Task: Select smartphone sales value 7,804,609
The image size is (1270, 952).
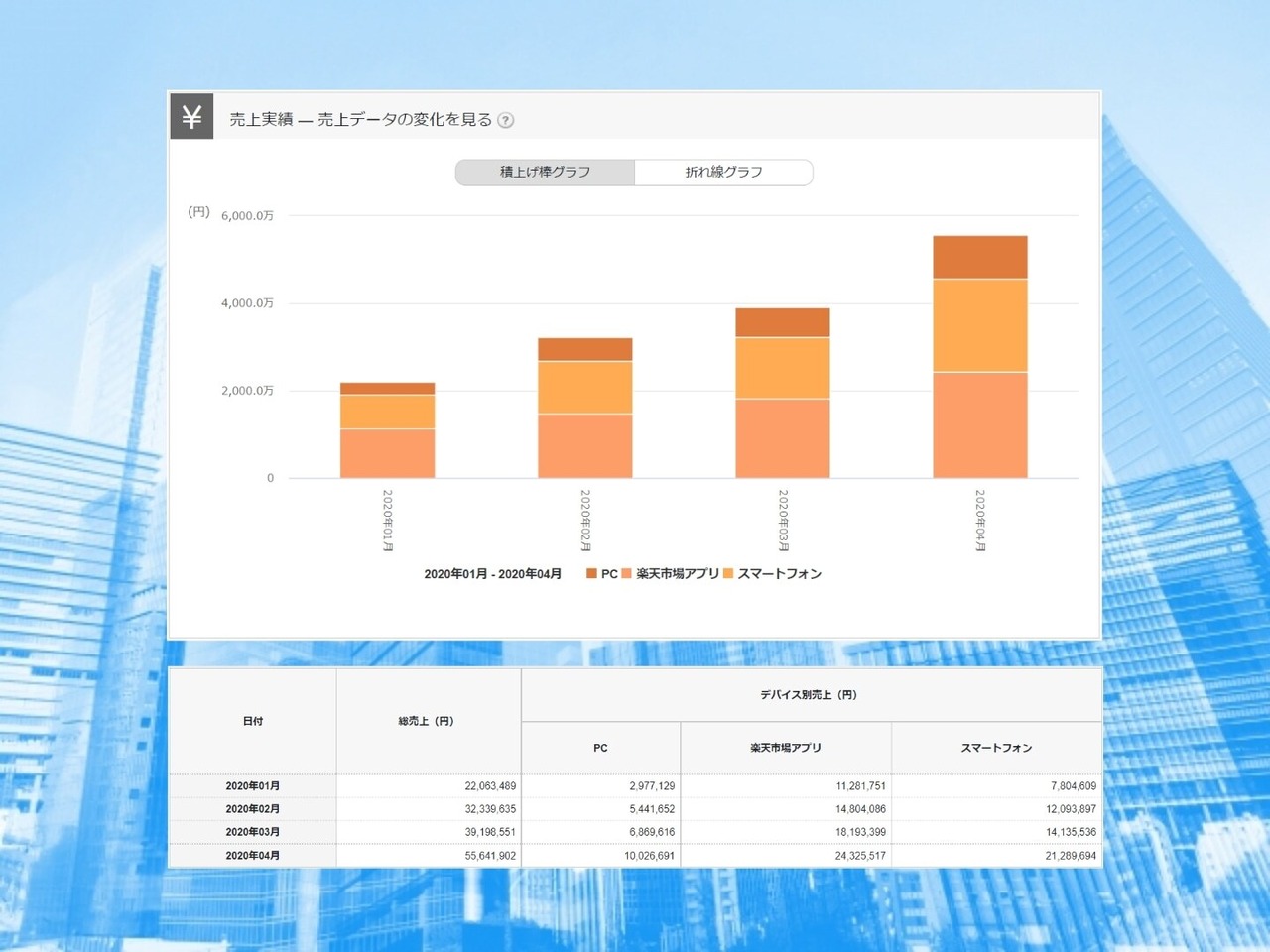Action: point(1074,786)
